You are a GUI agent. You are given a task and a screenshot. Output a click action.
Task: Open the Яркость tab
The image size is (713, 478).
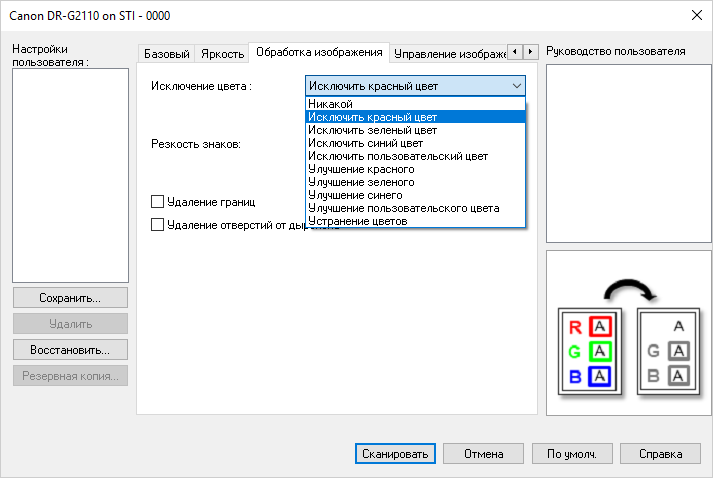click(x=222, y=53)
